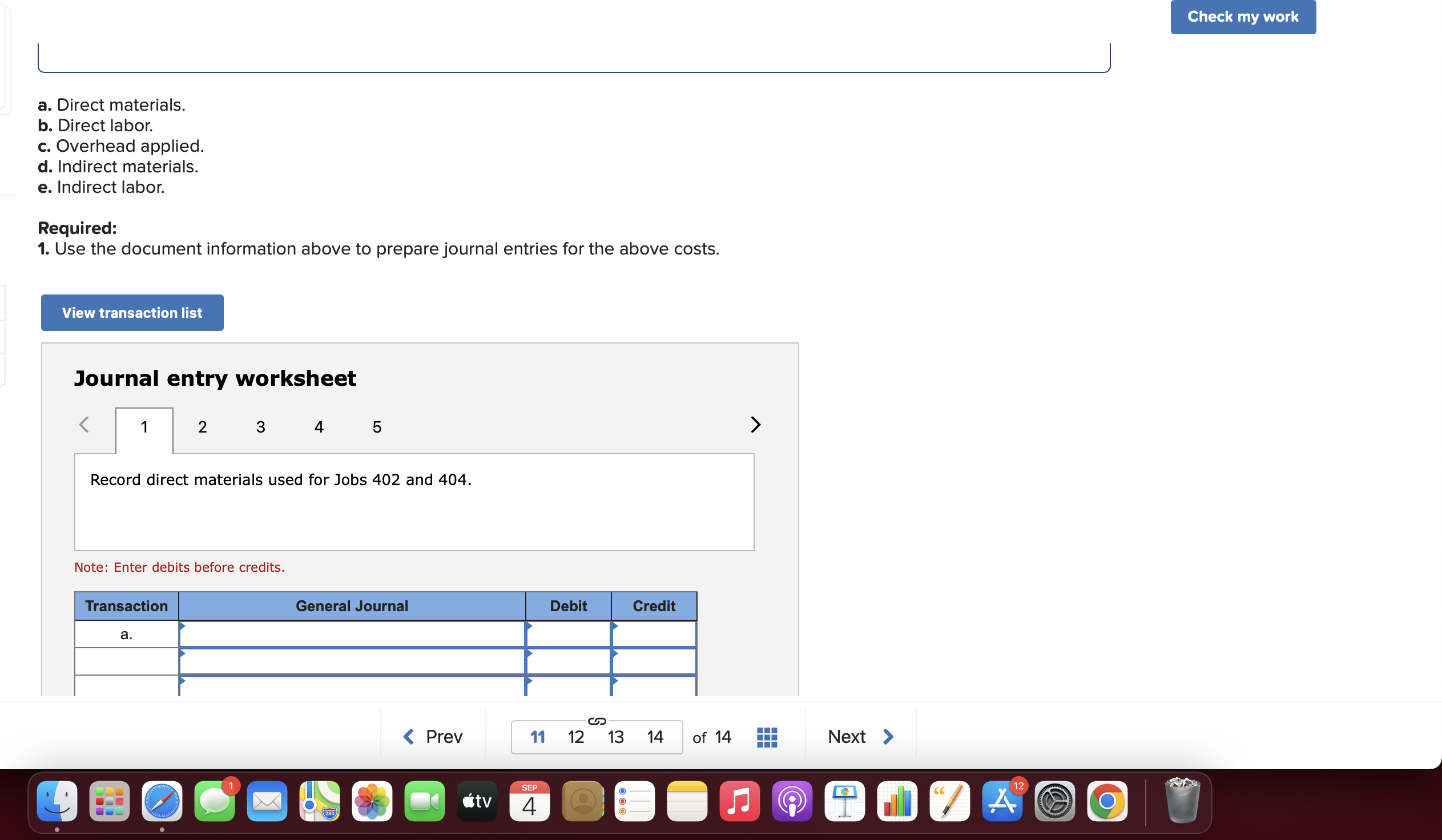Go to next journal entry arrow
1442x840 pixels.
coord(755,425)
